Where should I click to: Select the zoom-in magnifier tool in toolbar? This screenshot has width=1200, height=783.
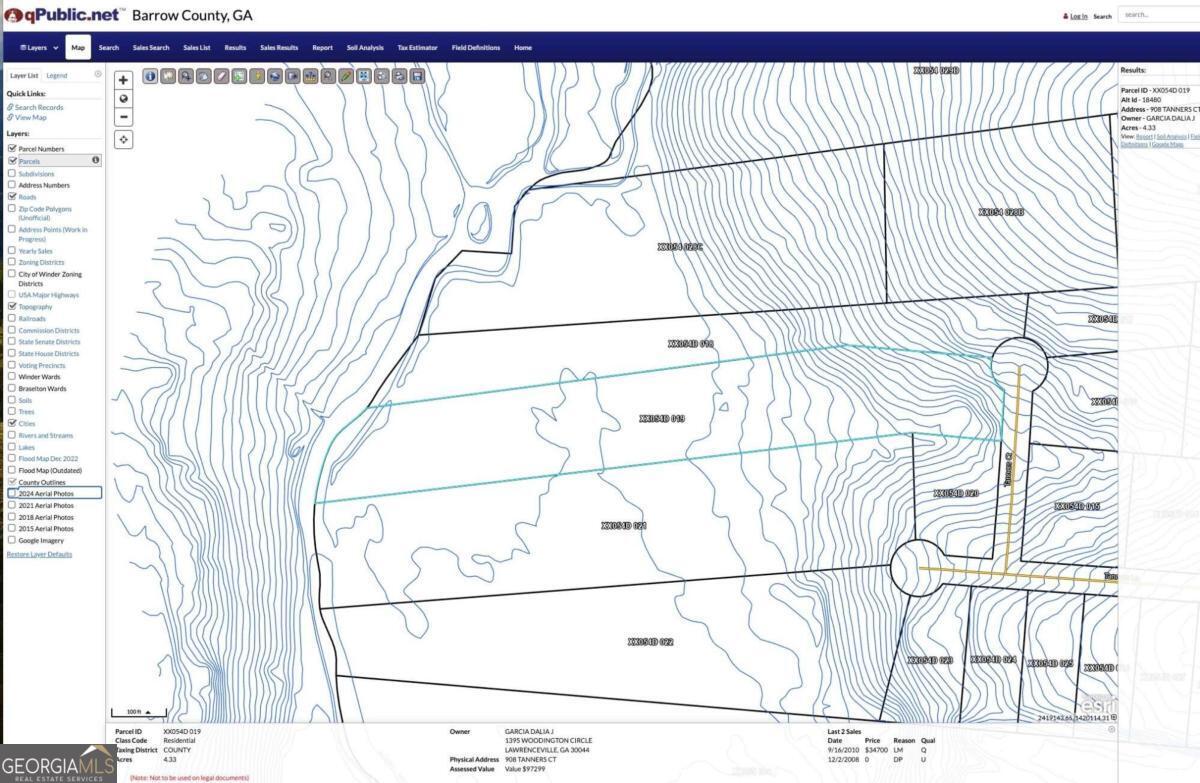coord(186,75)
